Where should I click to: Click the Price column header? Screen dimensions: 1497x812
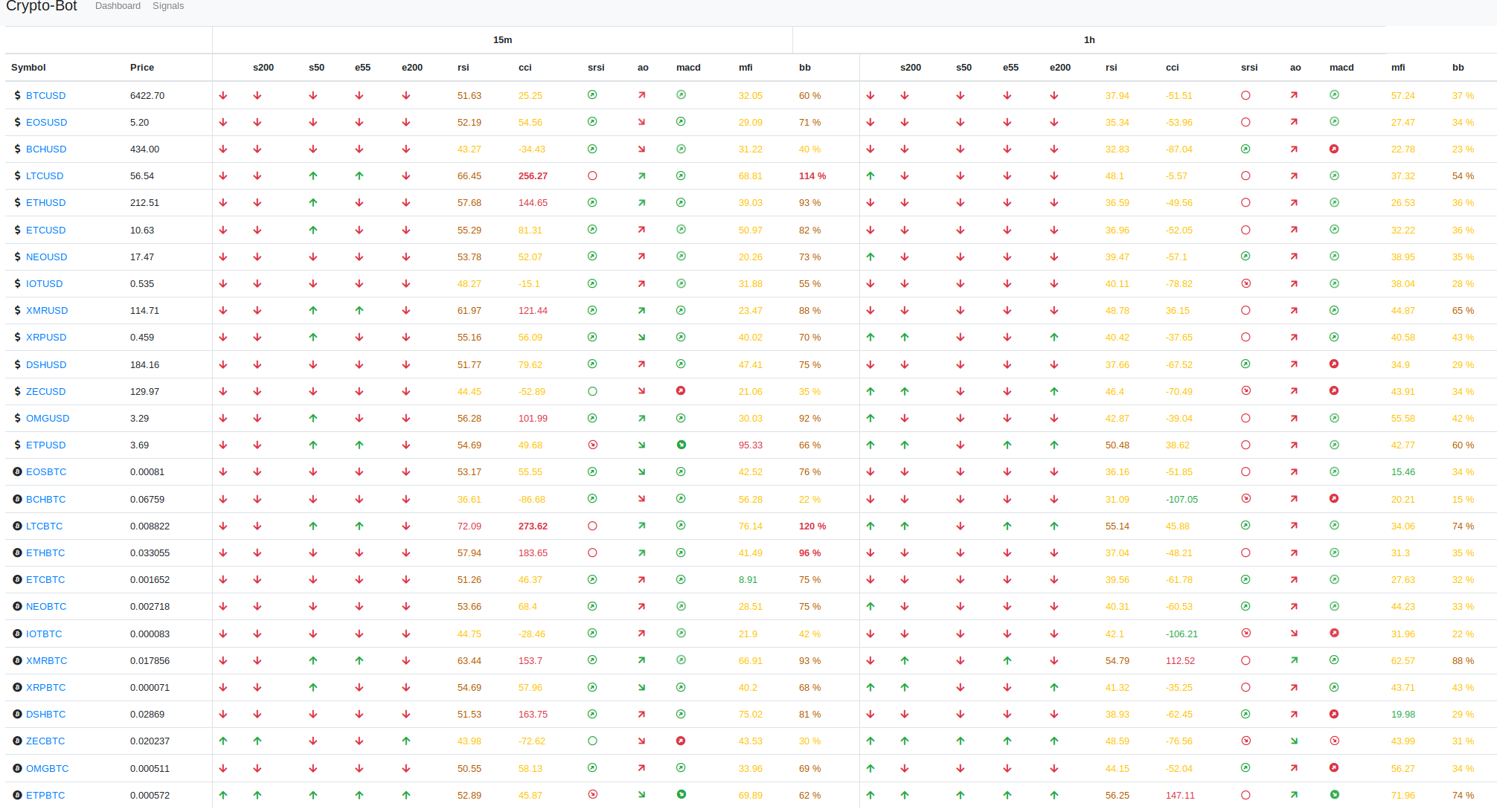pyautogui.click(x=142, y=67)
